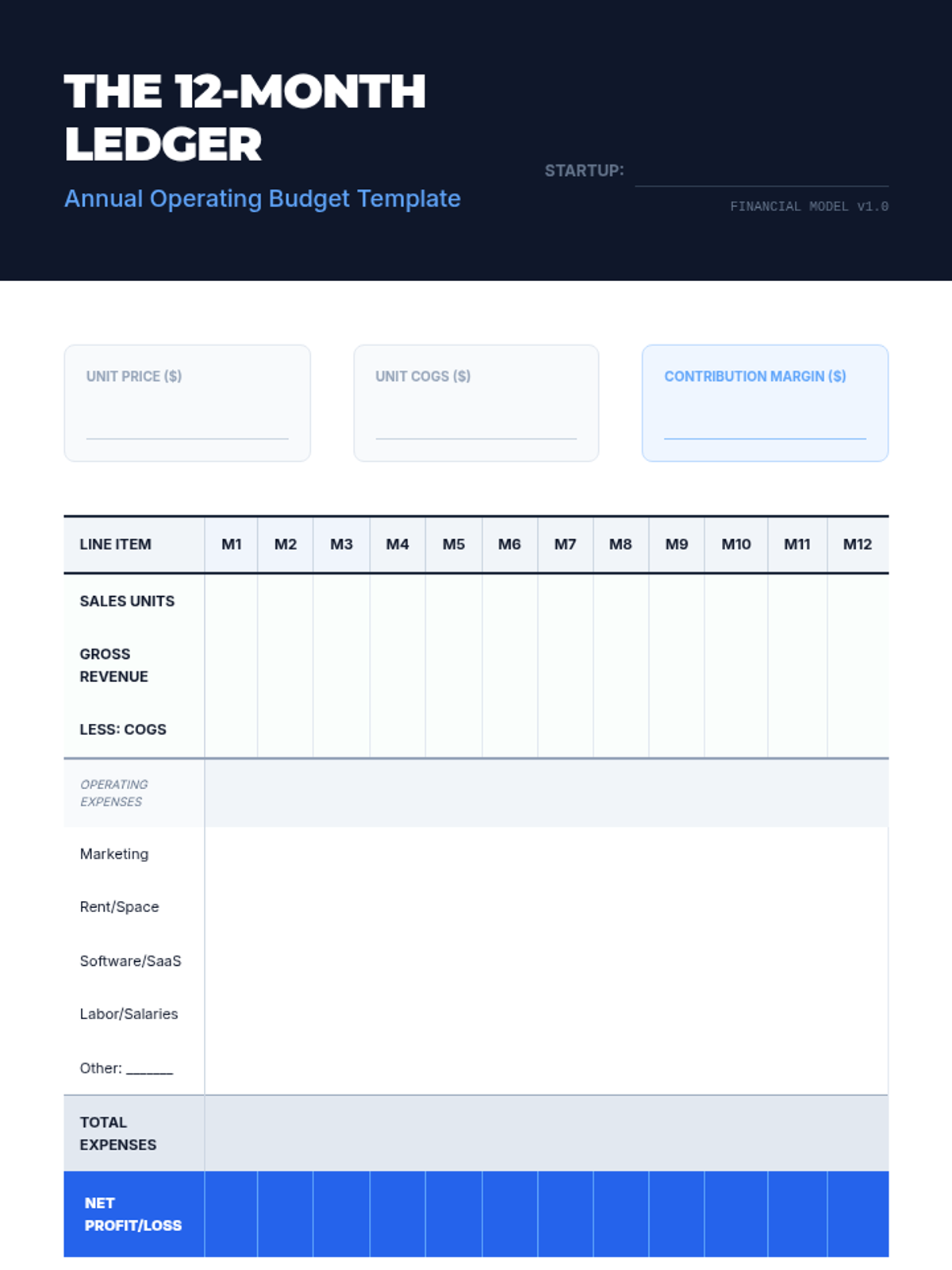Click the M1 column header
Image resolution: width=952 pixels, height=1270 pixels.
(x=232, y=545)
